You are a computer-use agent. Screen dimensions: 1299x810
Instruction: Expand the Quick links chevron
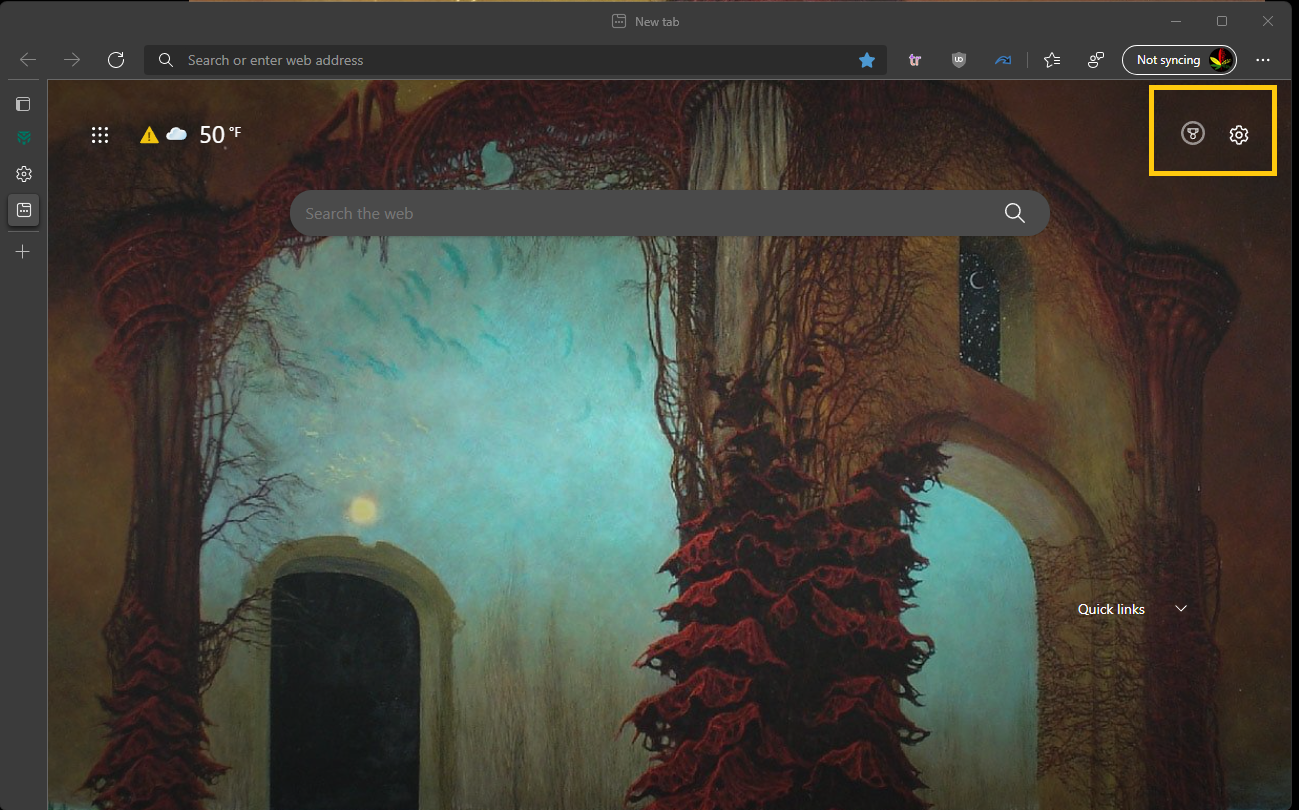(1181, 608)
